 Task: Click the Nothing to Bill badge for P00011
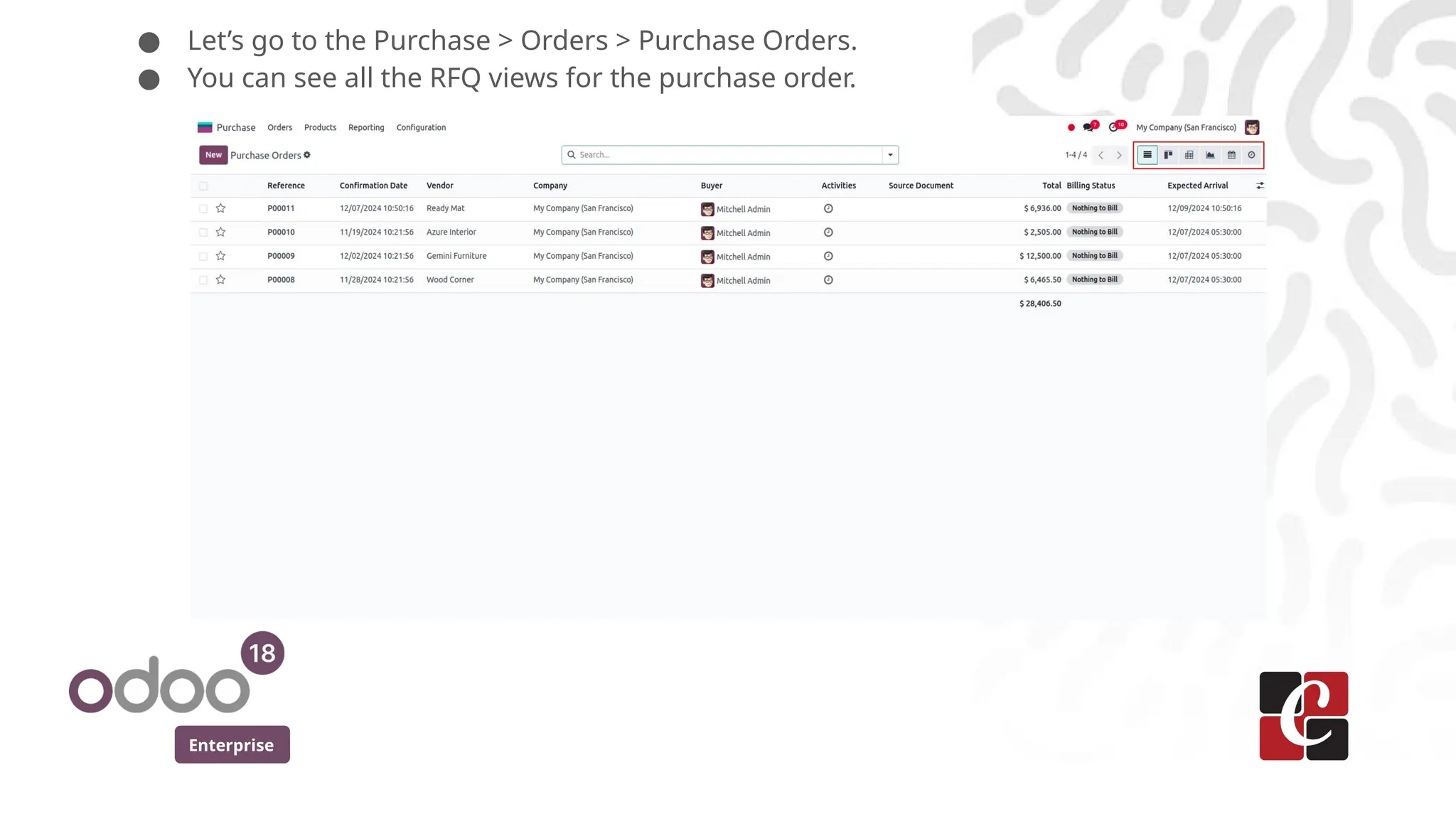pos(1094,208)
